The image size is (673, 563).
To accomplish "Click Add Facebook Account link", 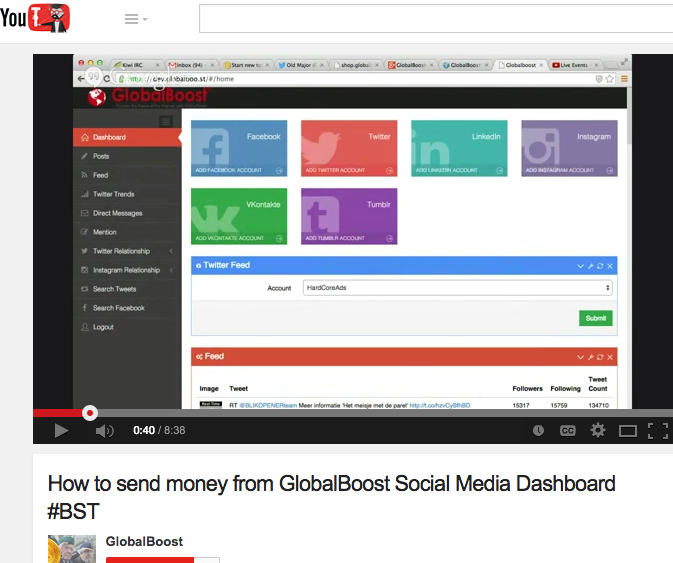I will click(x=239, y=170).
